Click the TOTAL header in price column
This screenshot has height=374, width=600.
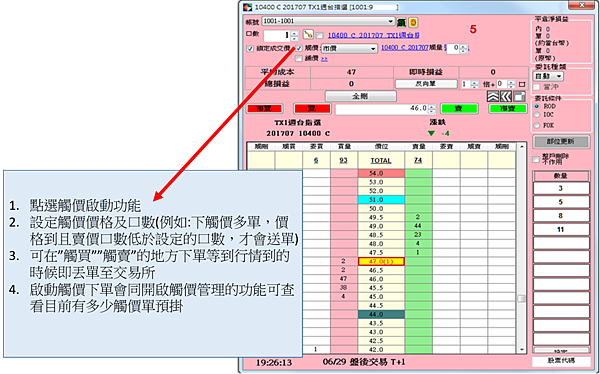pyautogui.click(x=381, y=160)
